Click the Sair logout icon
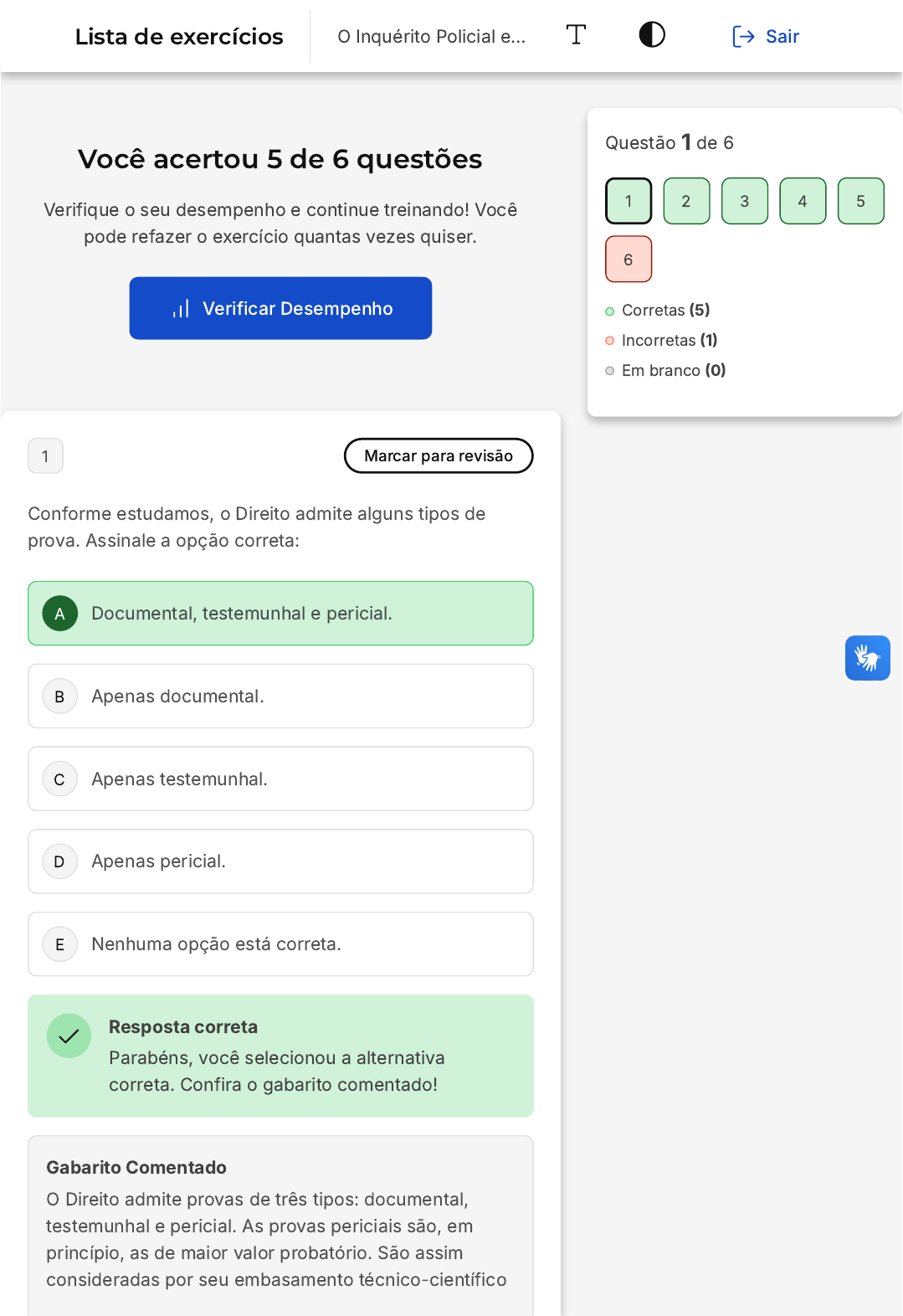Image resolution: width=903 pixels, height=1316 pixels. tap(743, 37)
